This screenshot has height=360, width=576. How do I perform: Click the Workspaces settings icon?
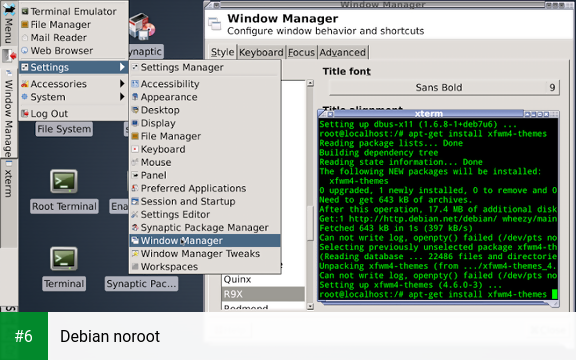pos(135,267)
